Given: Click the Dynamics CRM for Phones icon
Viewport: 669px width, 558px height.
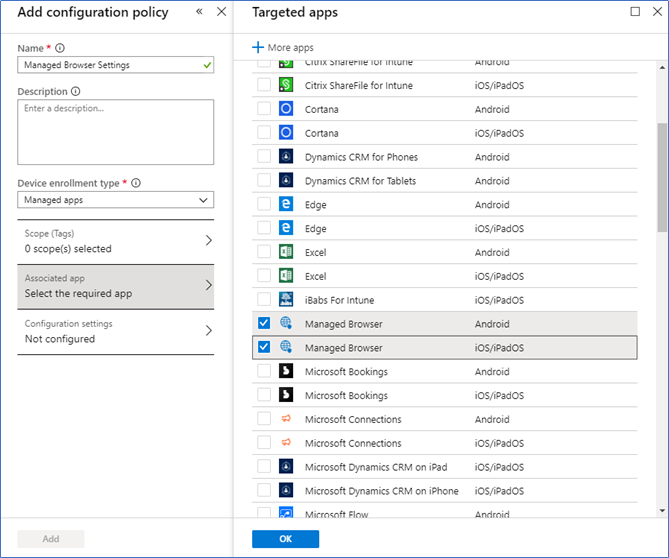Looking at the screenshot, I should pos(286,157).
